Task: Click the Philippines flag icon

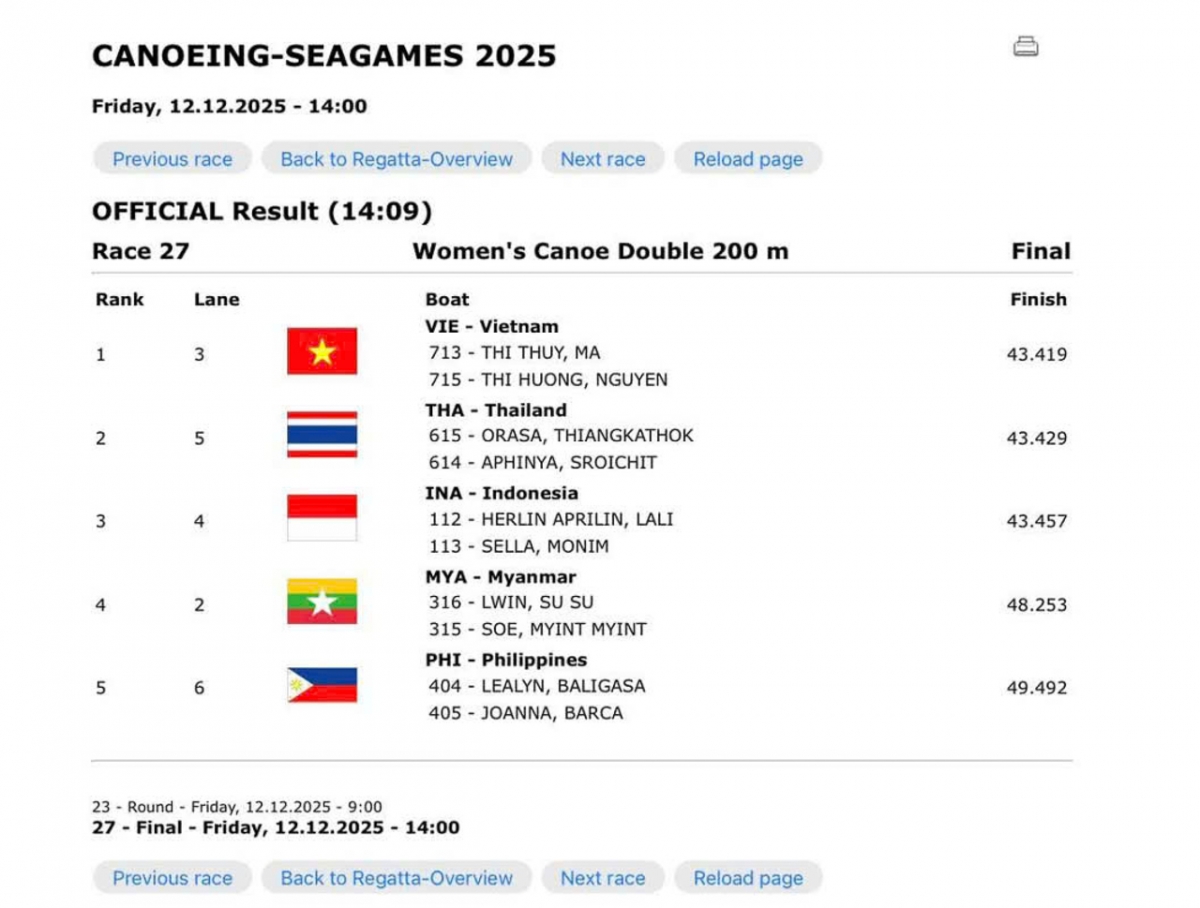Action: pos(321,685)
